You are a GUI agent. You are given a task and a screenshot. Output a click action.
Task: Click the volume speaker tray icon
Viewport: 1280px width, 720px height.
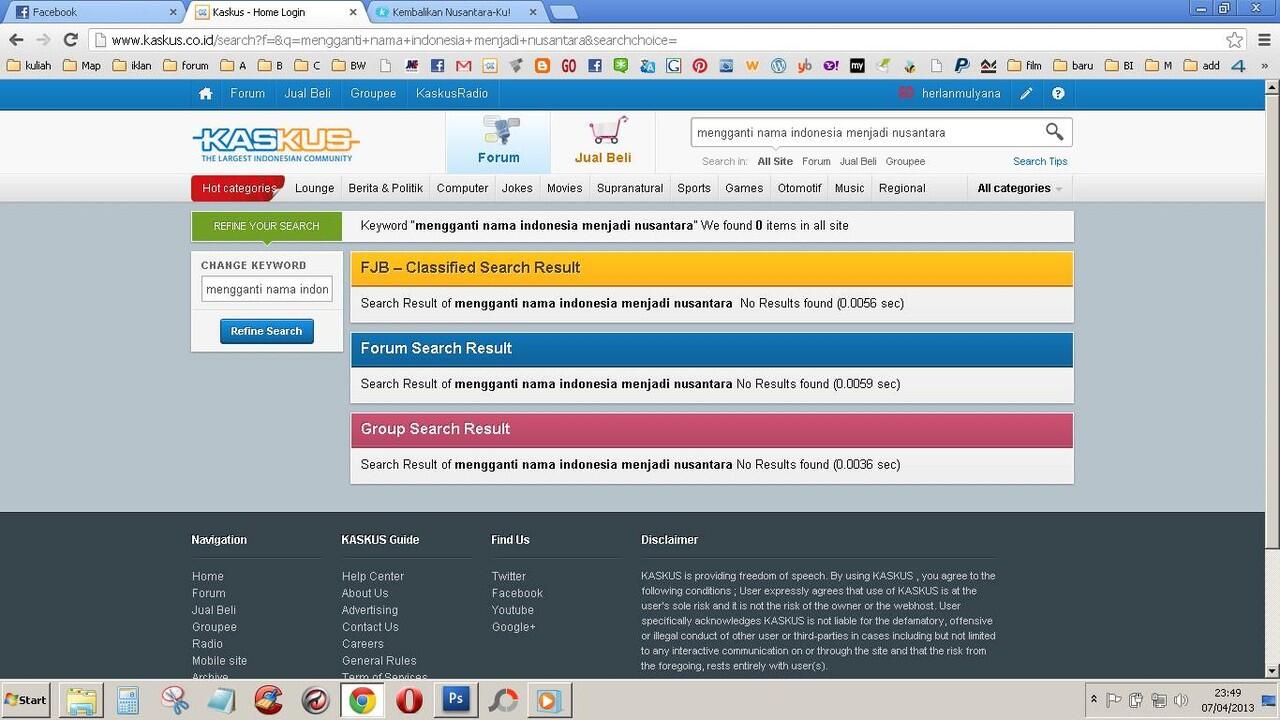(1180, 700)
